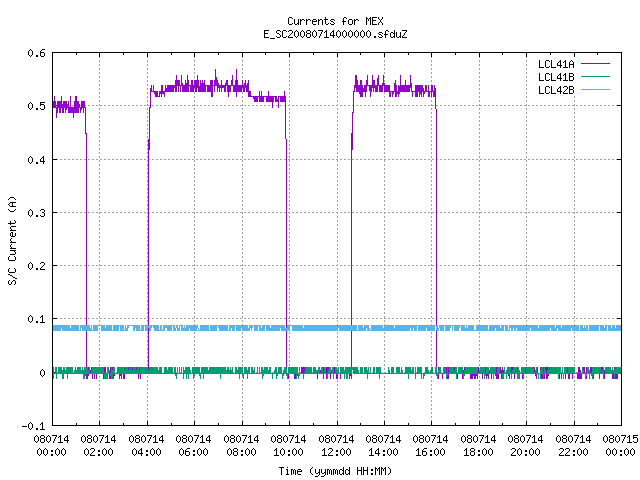Click the 12:00 x-axis tick label

(x=336, y=452)
